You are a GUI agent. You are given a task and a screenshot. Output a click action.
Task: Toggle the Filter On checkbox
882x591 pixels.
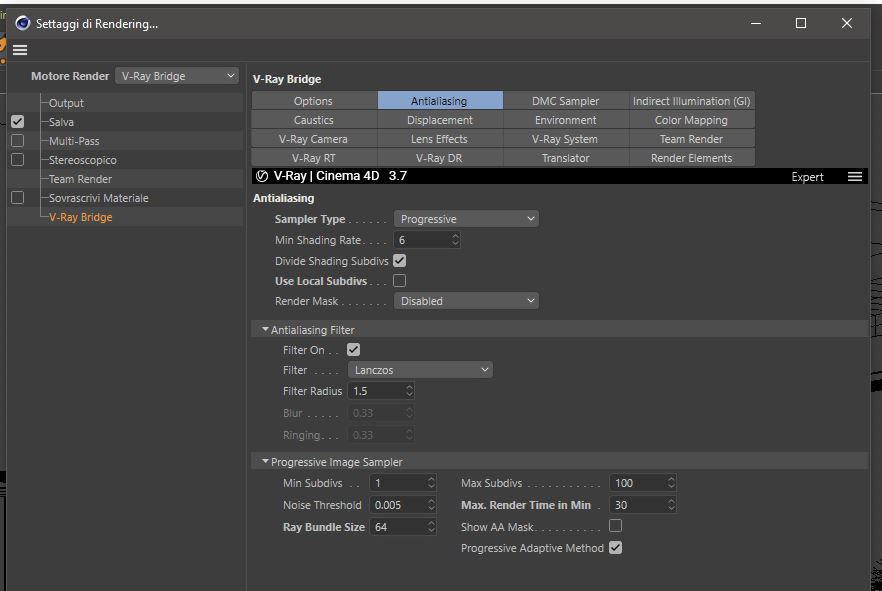click(x=353, y=350)
